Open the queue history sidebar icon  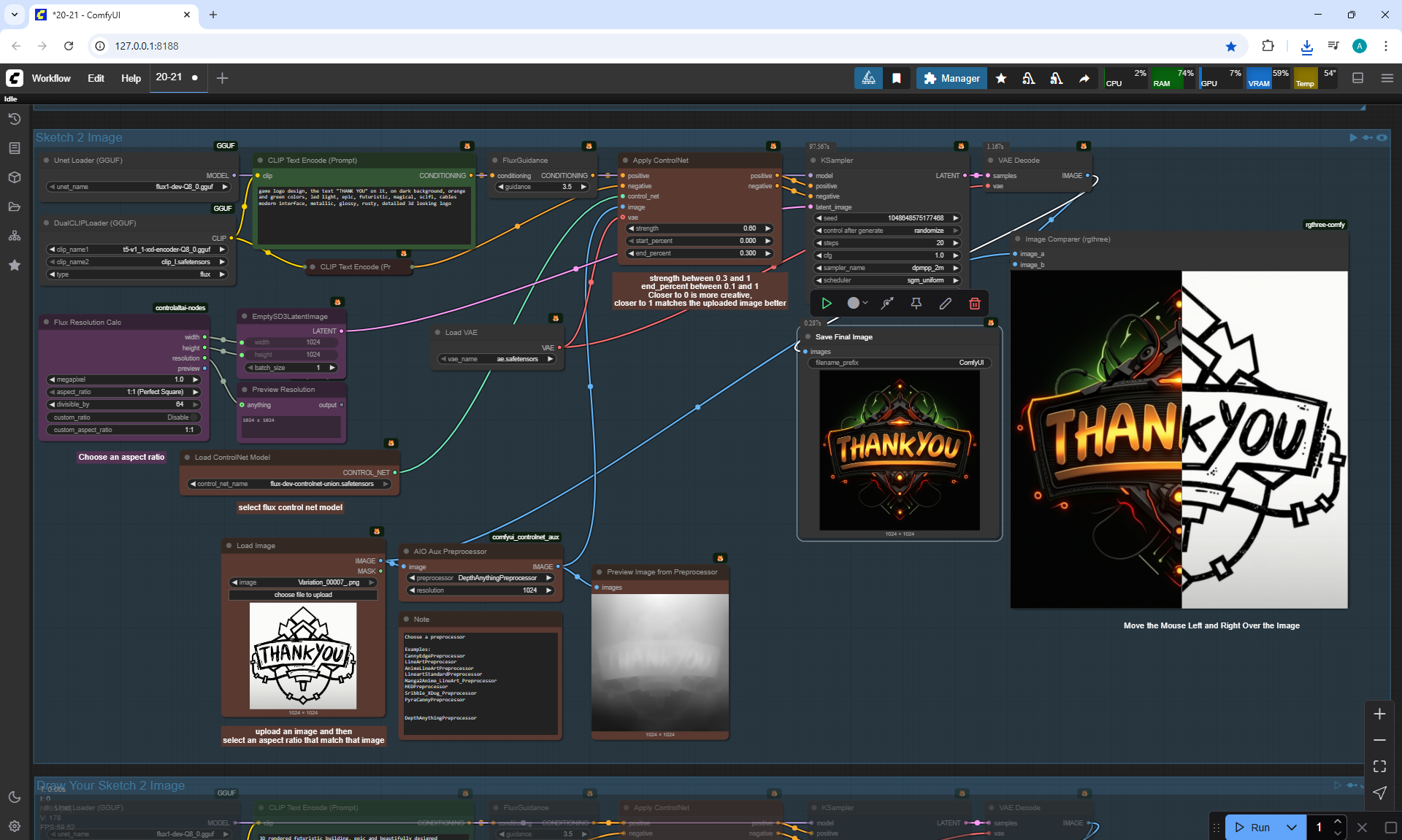[15, 119]
